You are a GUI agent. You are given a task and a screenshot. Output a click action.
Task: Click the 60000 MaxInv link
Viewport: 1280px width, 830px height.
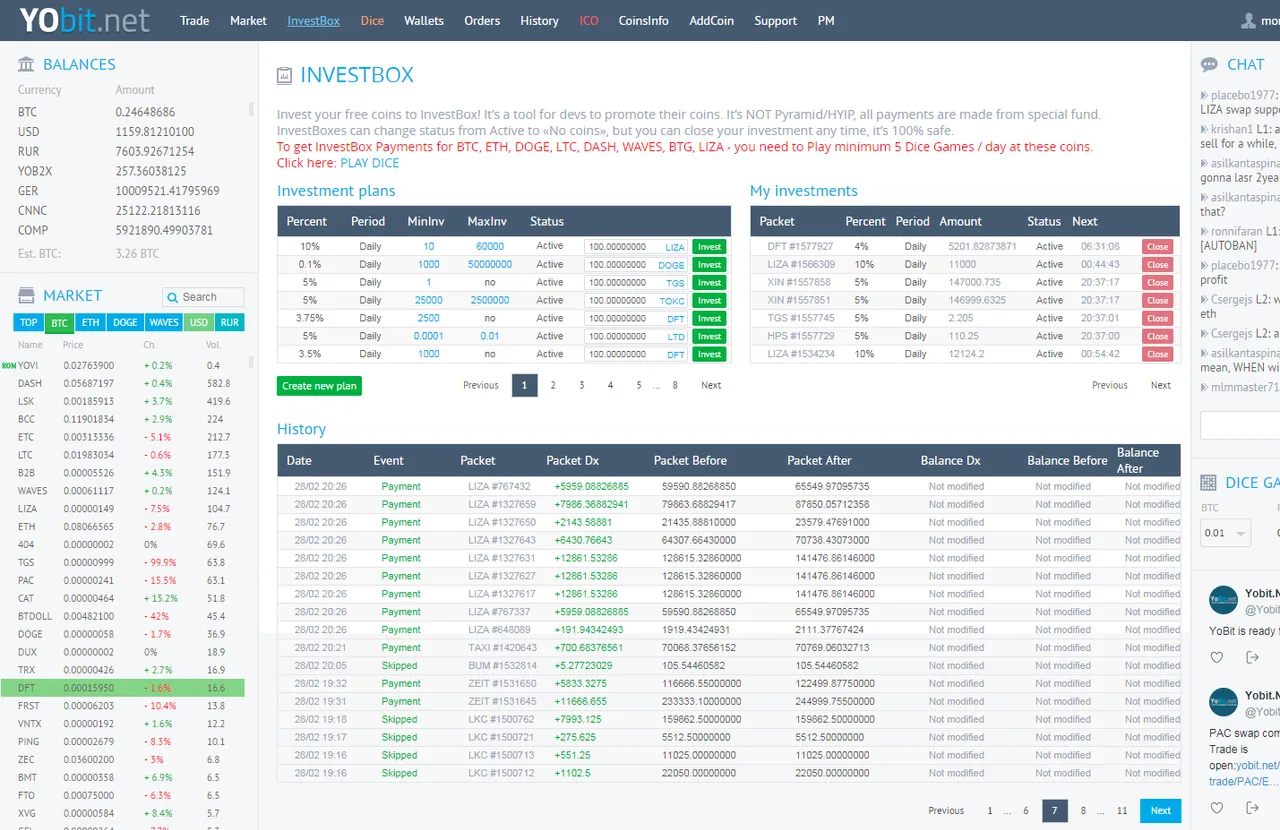[490, 246]
